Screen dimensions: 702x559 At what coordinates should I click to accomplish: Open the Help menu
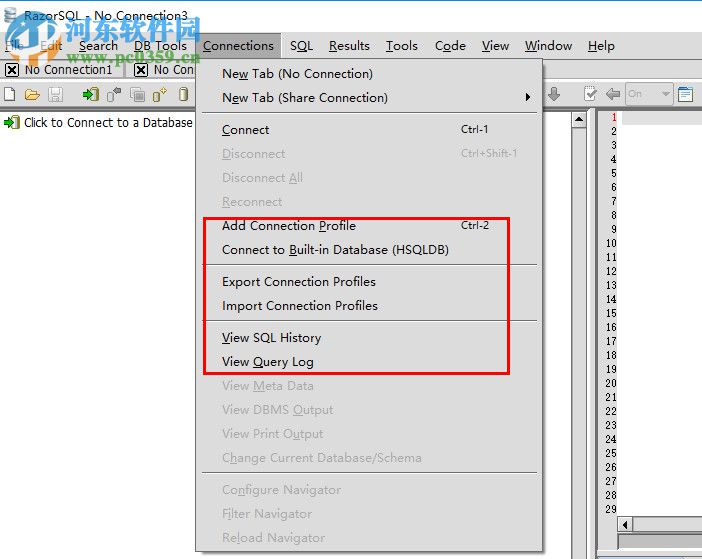[601, 46]
